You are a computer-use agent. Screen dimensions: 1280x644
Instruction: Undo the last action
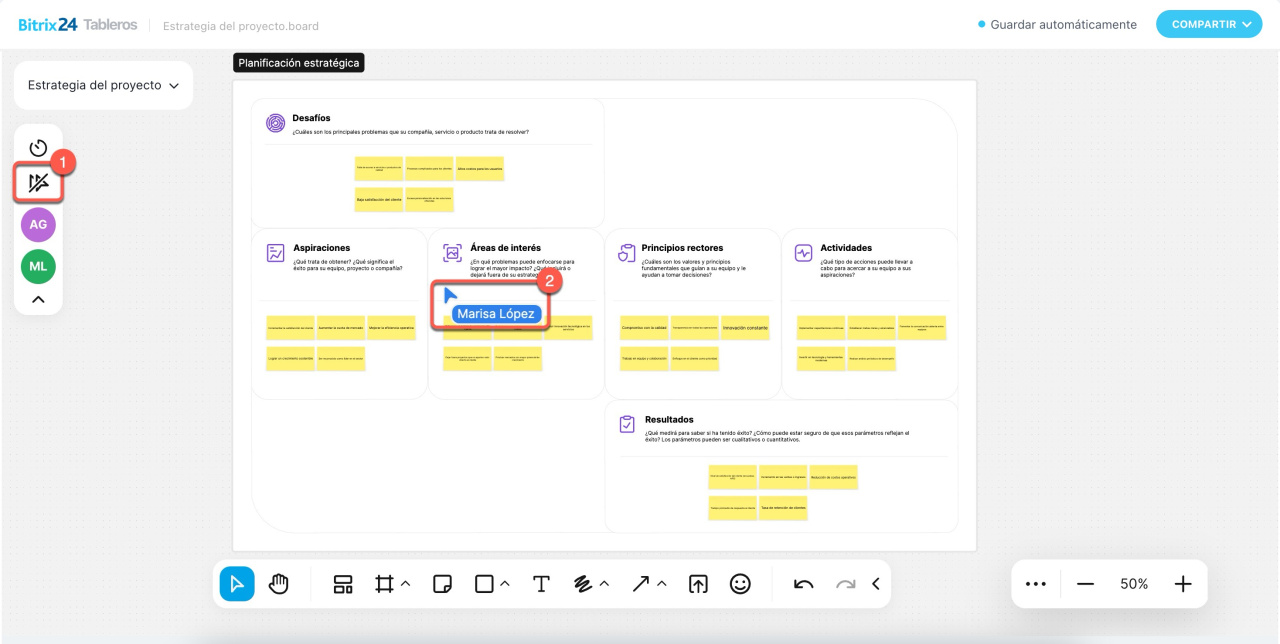tap(803, 584)
